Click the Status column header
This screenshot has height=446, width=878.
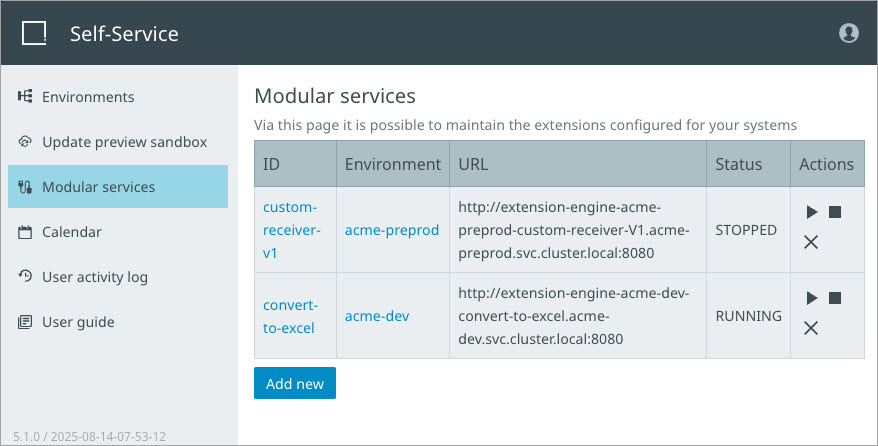pos(739,164)
